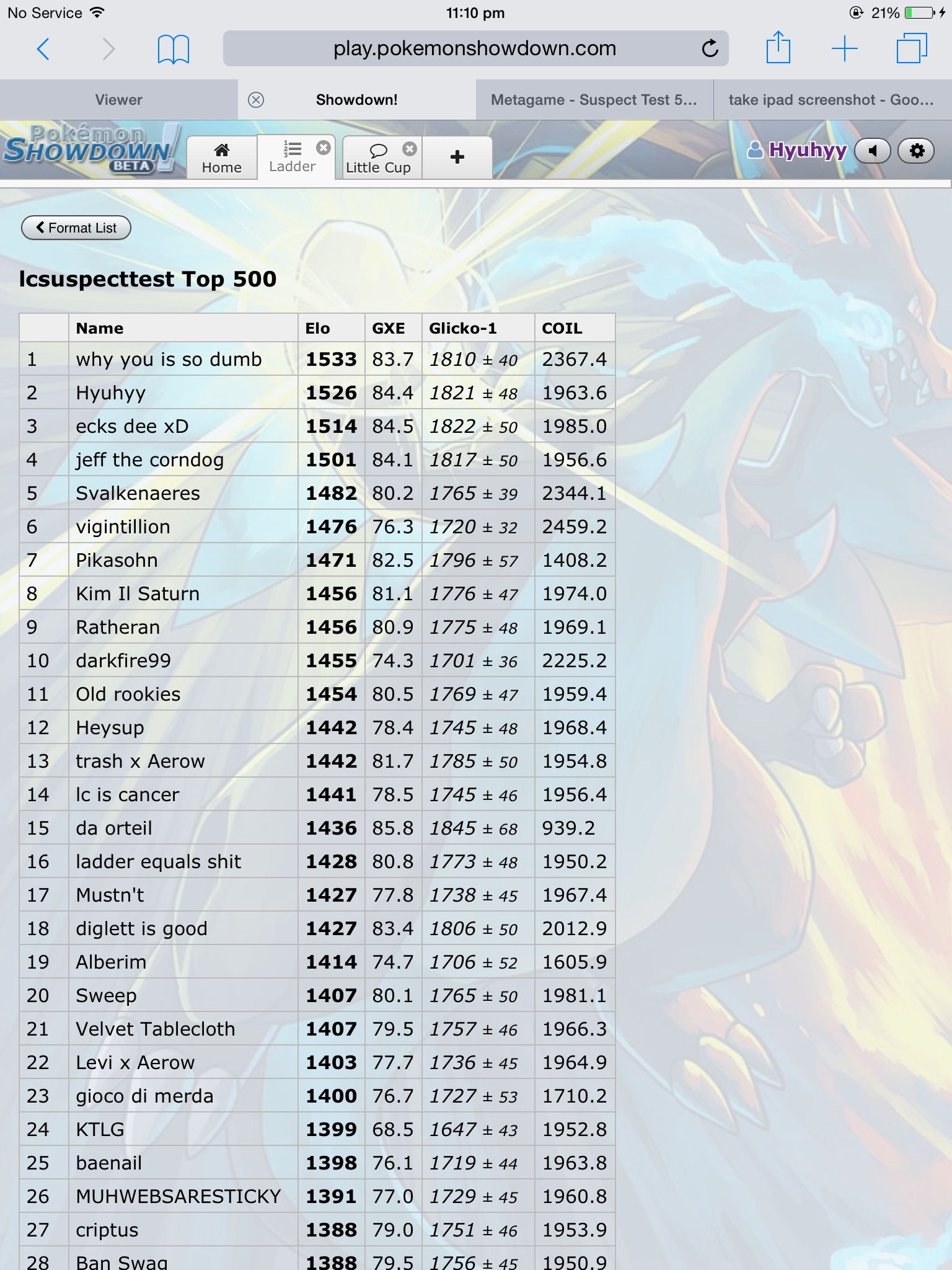Screen dimensions: 952x1270
Task: Tap the play.pokemonshowdown.com address bar
Action: (475, 48)
